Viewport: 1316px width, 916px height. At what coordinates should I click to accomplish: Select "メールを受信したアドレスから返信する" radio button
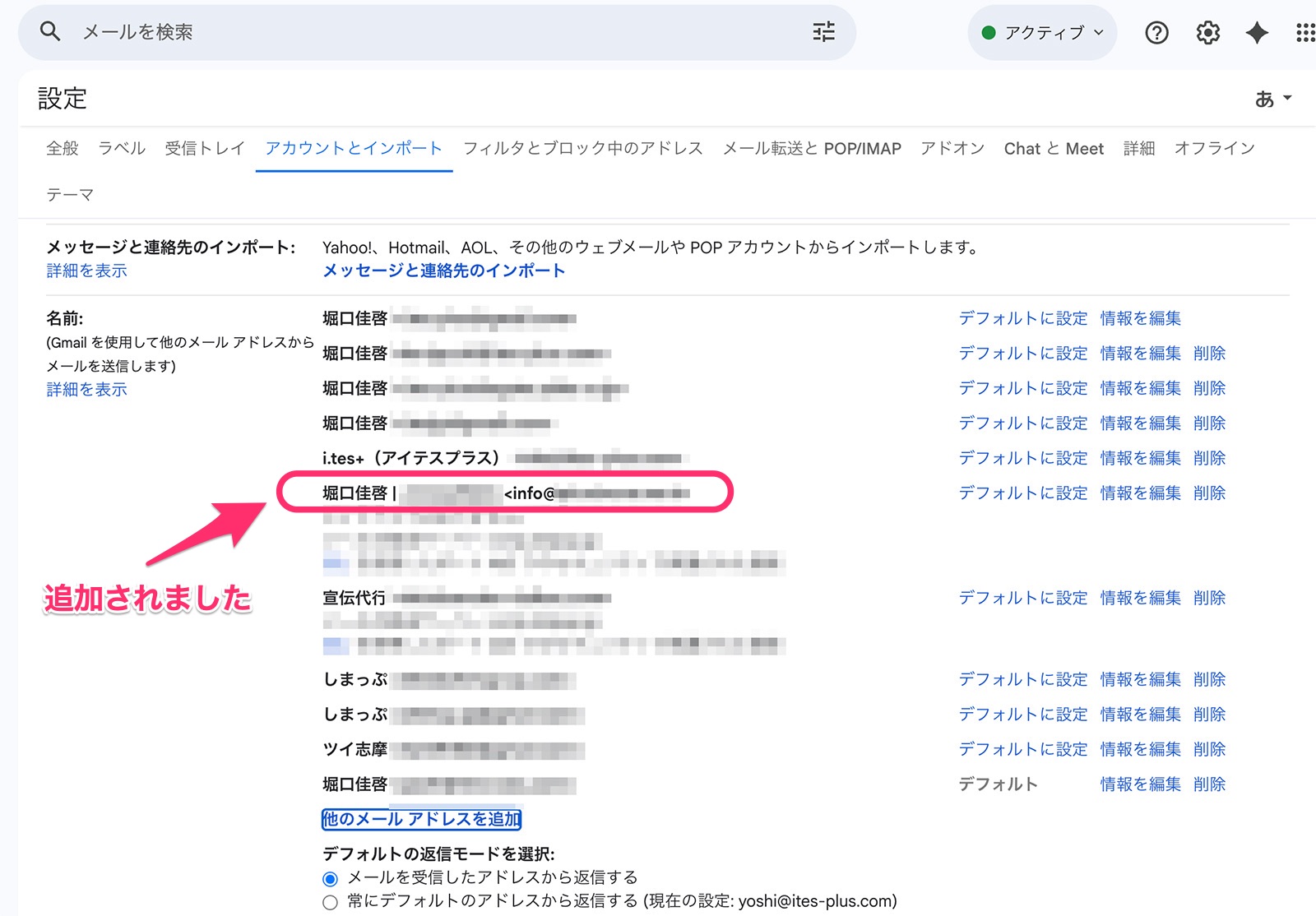click(x=331, y=879)
